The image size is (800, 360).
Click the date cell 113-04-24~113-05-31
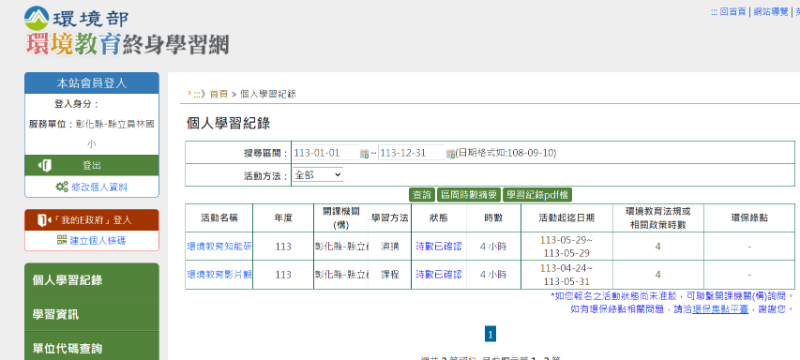pyautogui.click(x=567, y=275)
